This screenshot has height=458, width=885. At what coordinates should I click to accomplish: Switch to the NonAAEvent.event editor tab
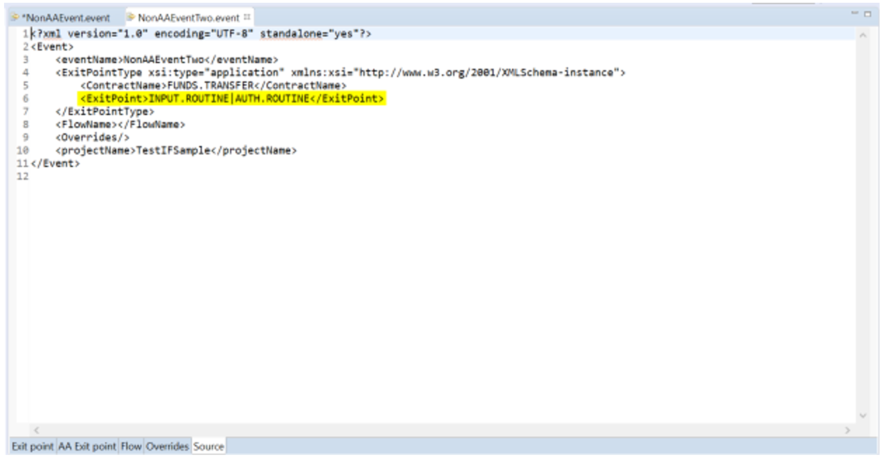(x=62, y=18)
